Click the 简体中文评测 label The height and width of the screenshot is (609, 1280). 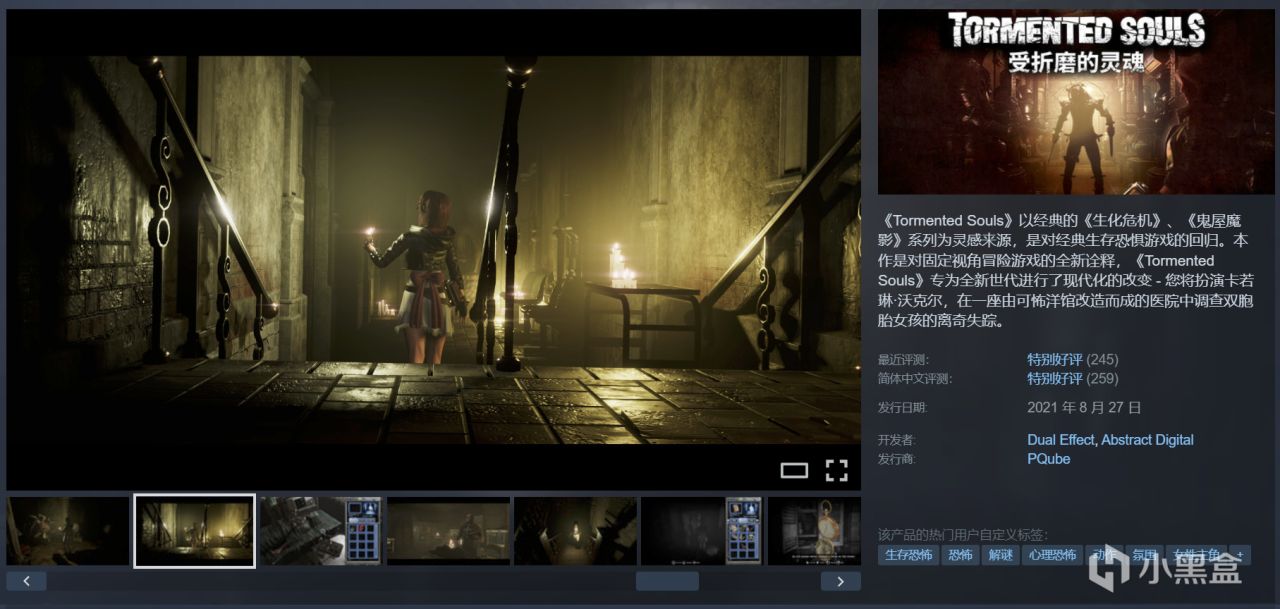click(x=914, y=379)
